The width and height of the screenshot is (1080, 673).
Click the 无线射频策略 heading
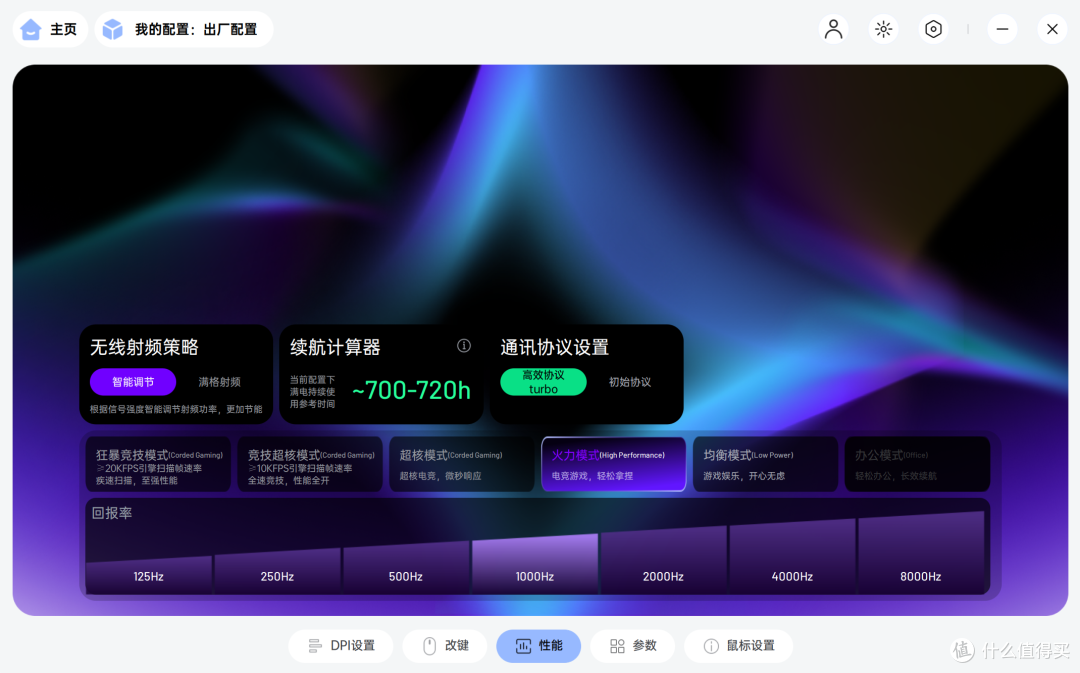pos(145,347)
